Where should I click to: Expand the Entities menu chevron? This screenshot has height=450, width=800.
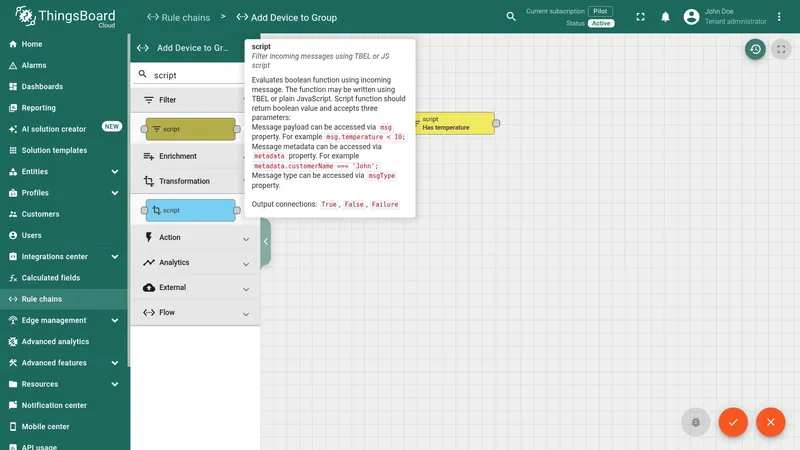click(115, 172)
